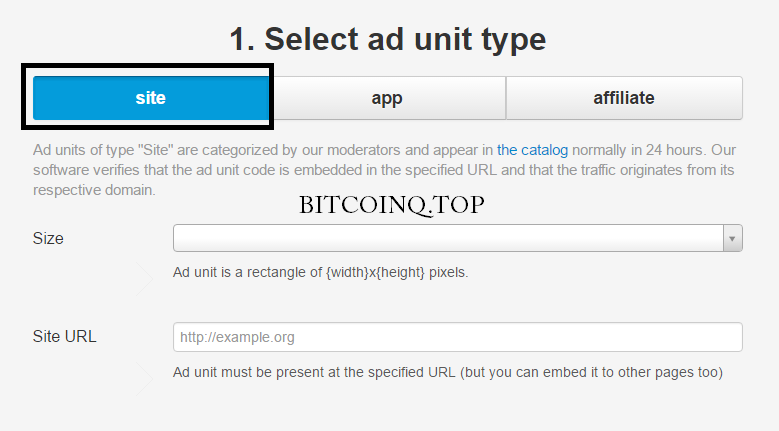Select the "site" ad unit type tab

point(151,98)
